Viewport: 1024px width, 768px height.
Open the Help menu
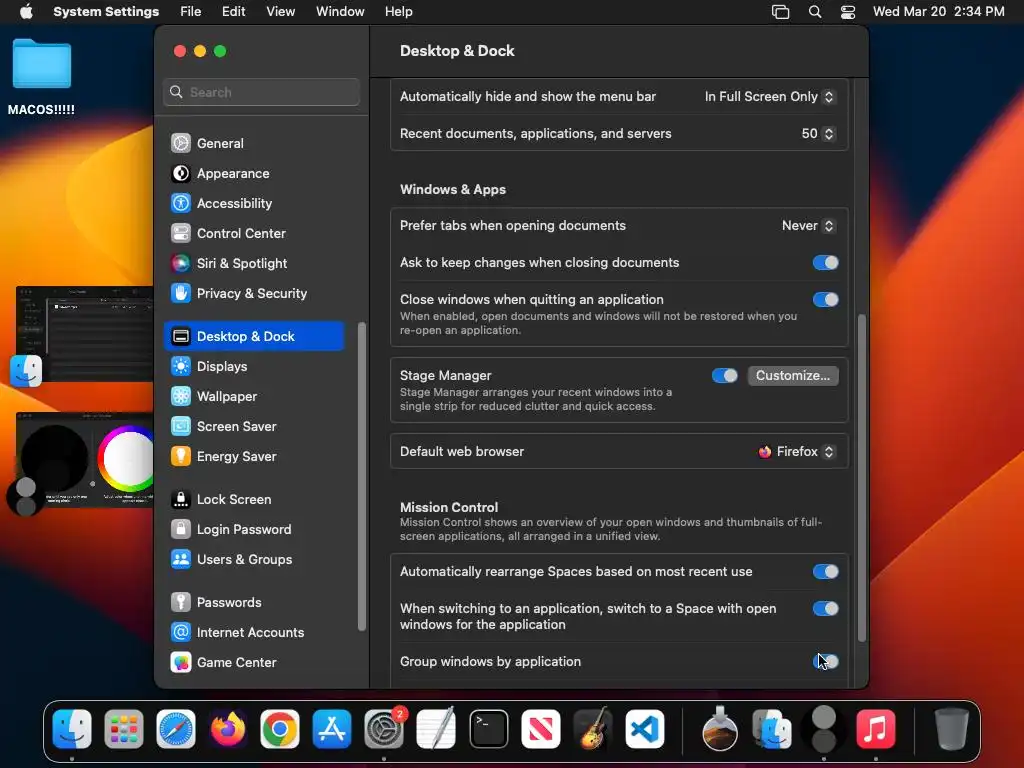click(x=398, y=12)
